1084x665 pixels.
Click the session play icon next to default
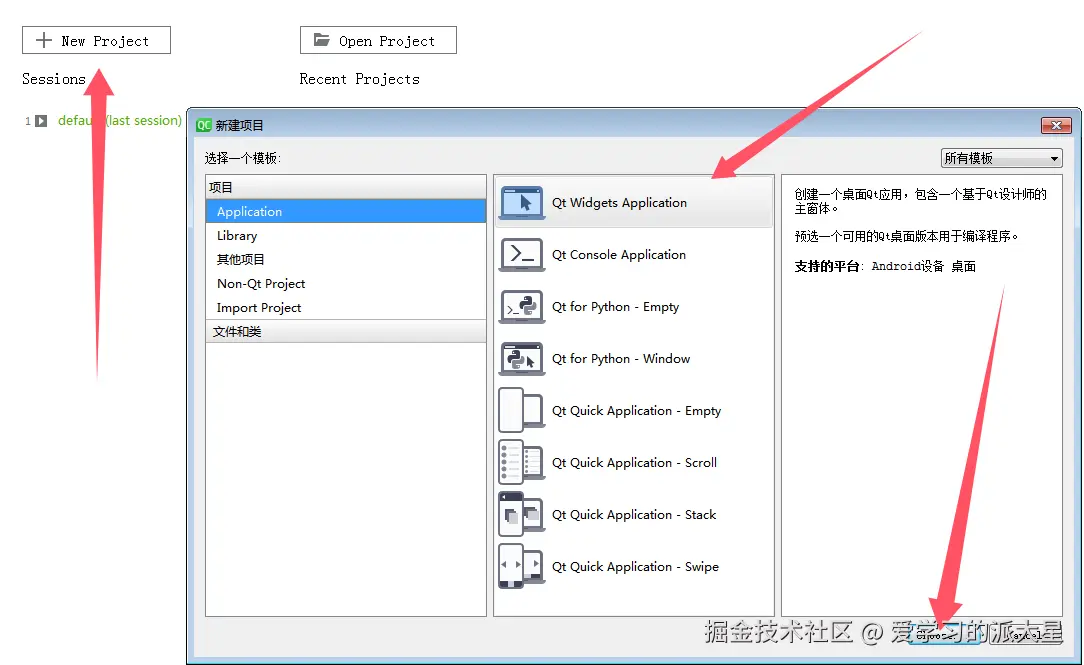pos(41,121)
